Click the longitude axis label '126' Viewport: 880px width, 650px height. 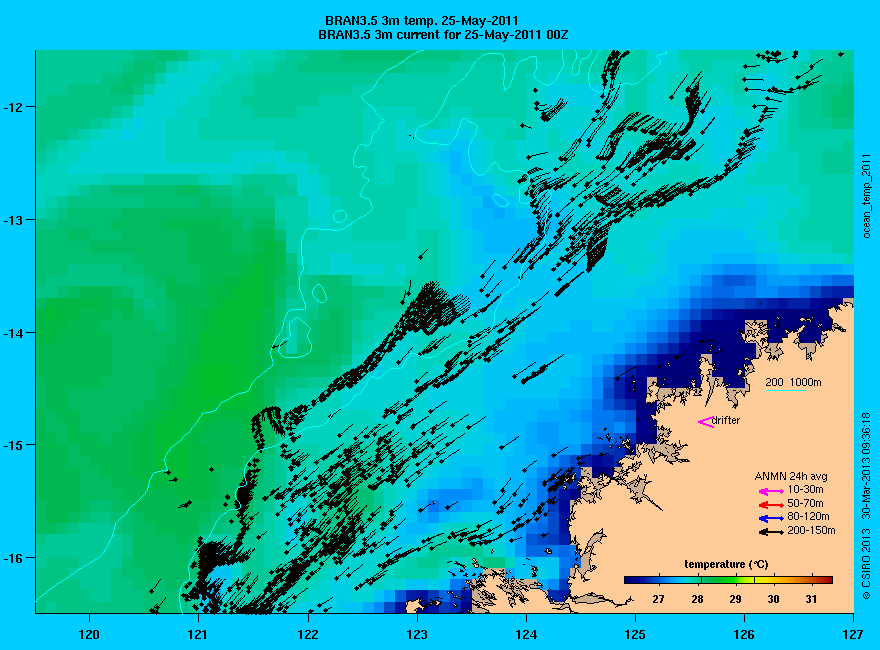pos(744,635)
